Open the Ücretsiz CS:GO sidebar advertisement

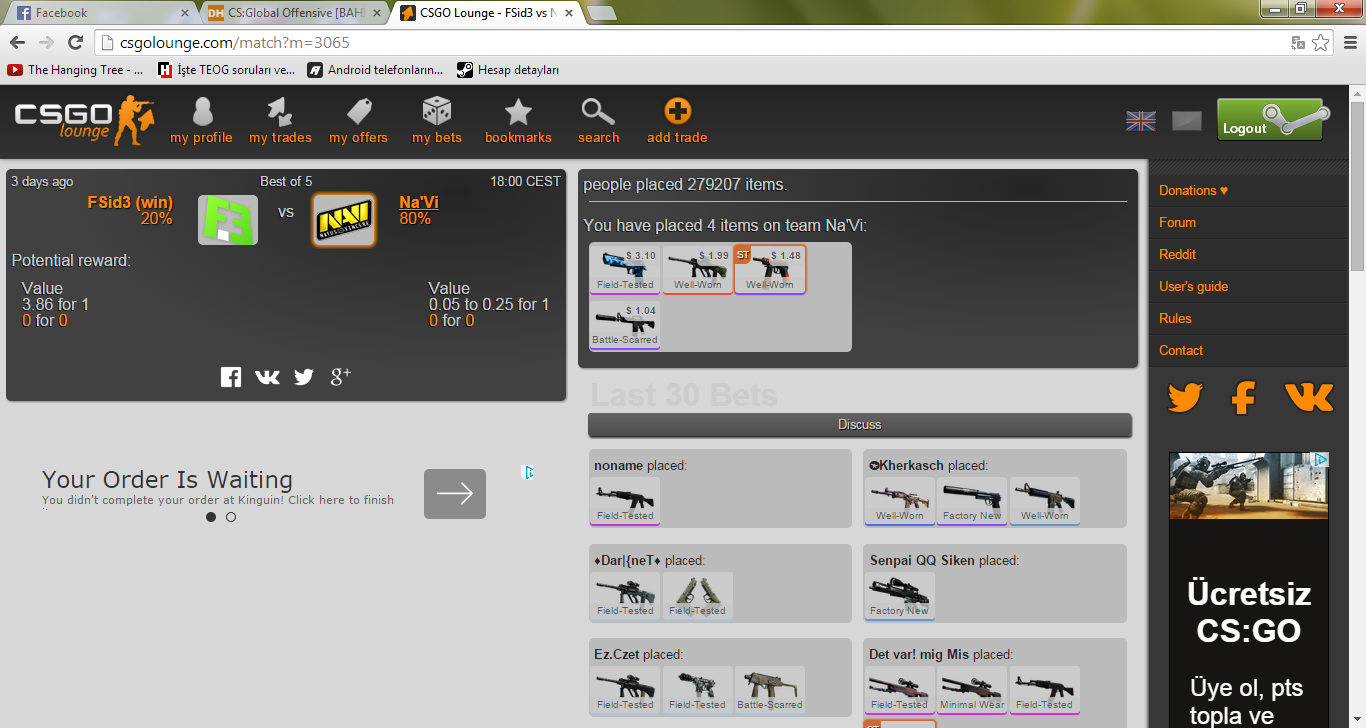(1249, 590)
